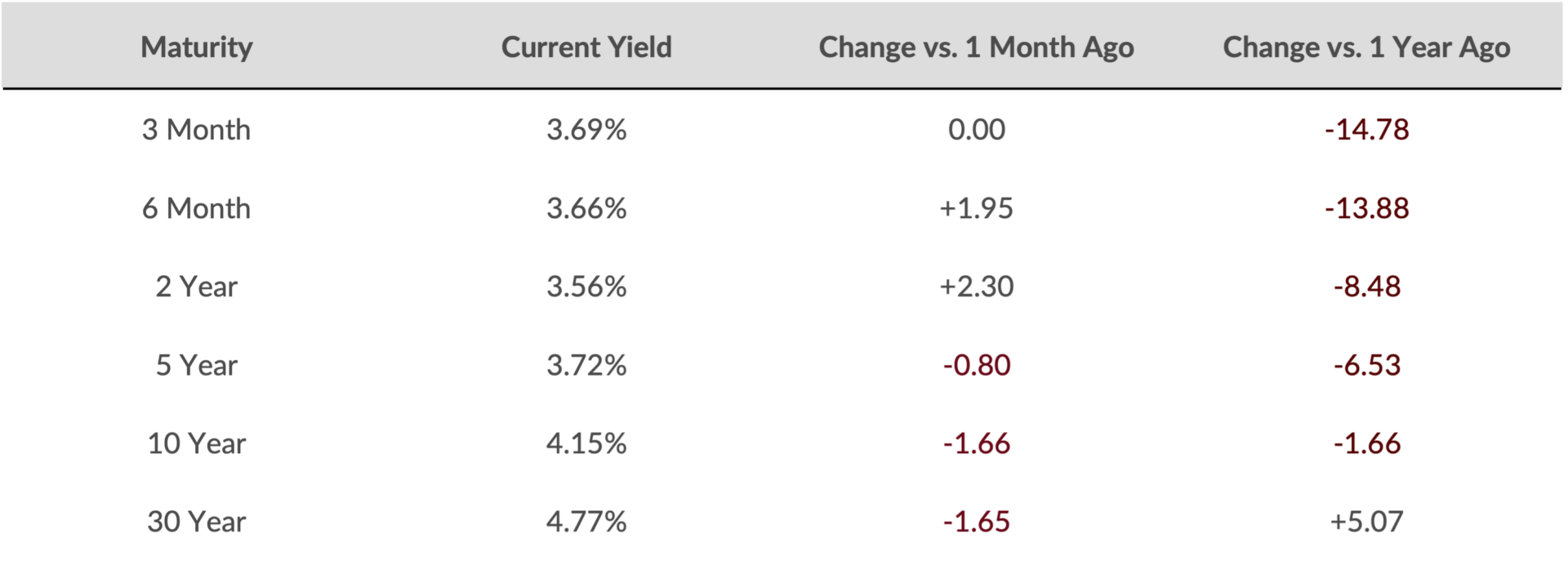Click the 5 Year maturity label
This screenshot has width=1568, height=565.
(197, 365)
